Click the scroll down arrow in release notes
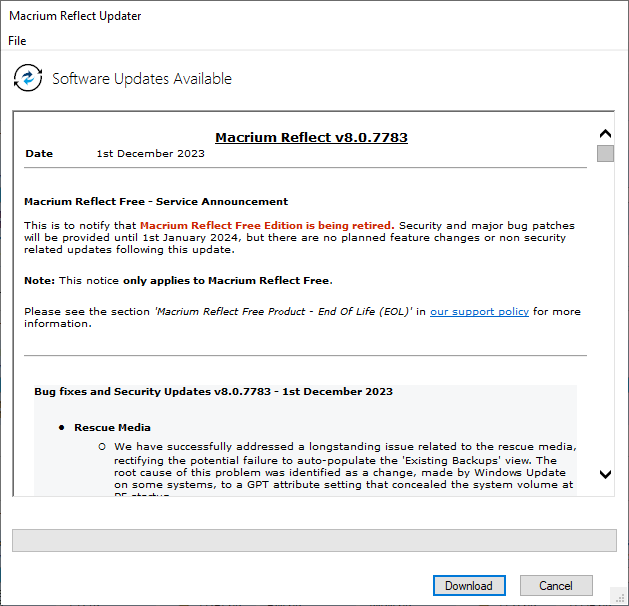 point(605,474)
